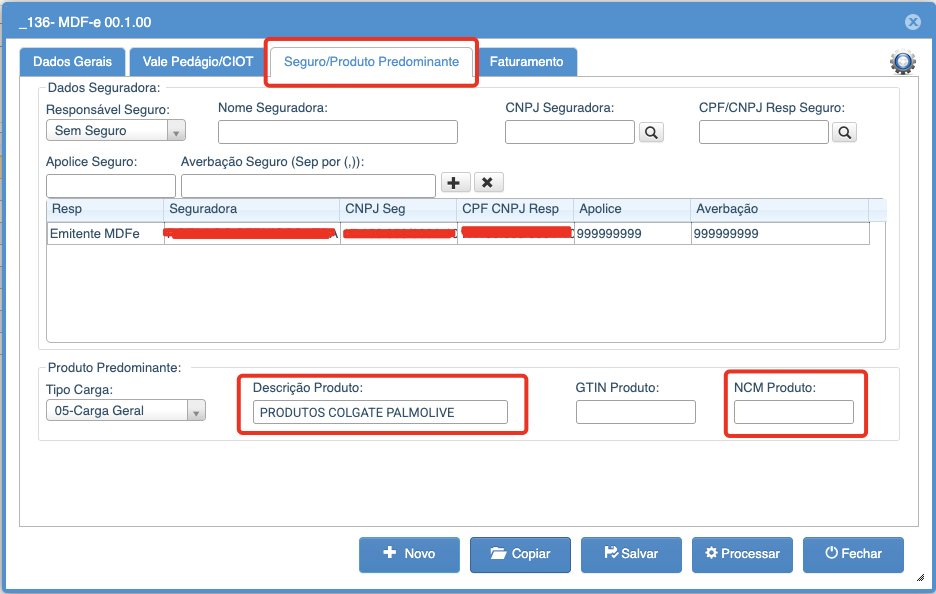Select the Seguro/Produto Predominante tab
936x594 pixels.
[371, 62]
